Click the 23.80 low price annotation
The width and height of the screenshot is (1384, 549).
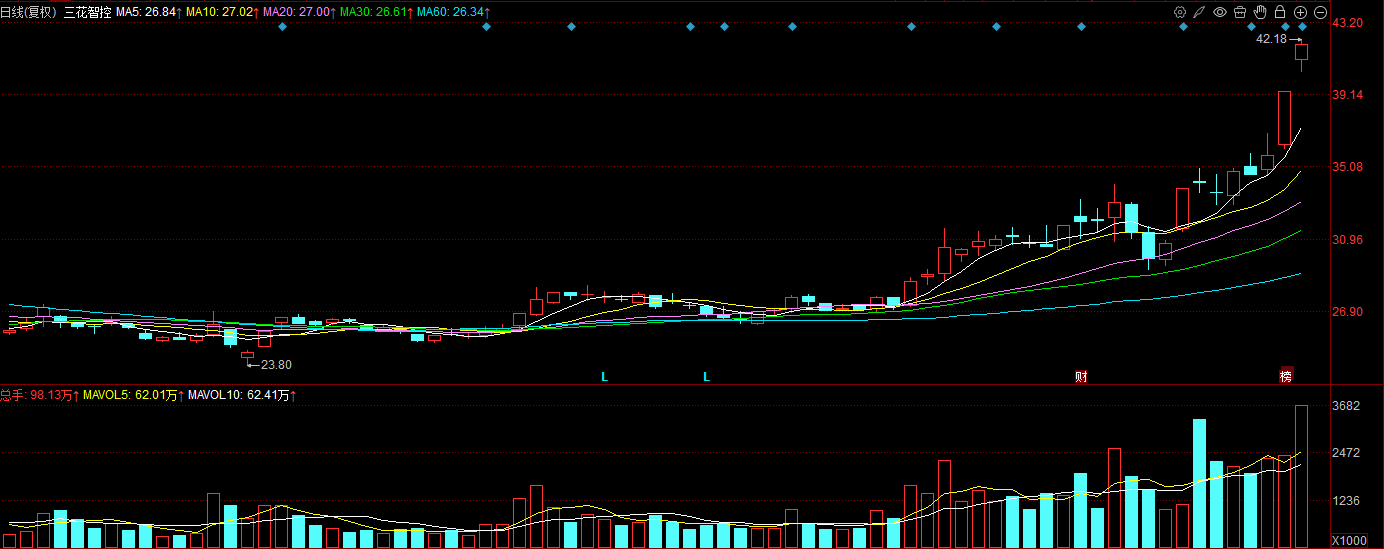pos(277,365)
